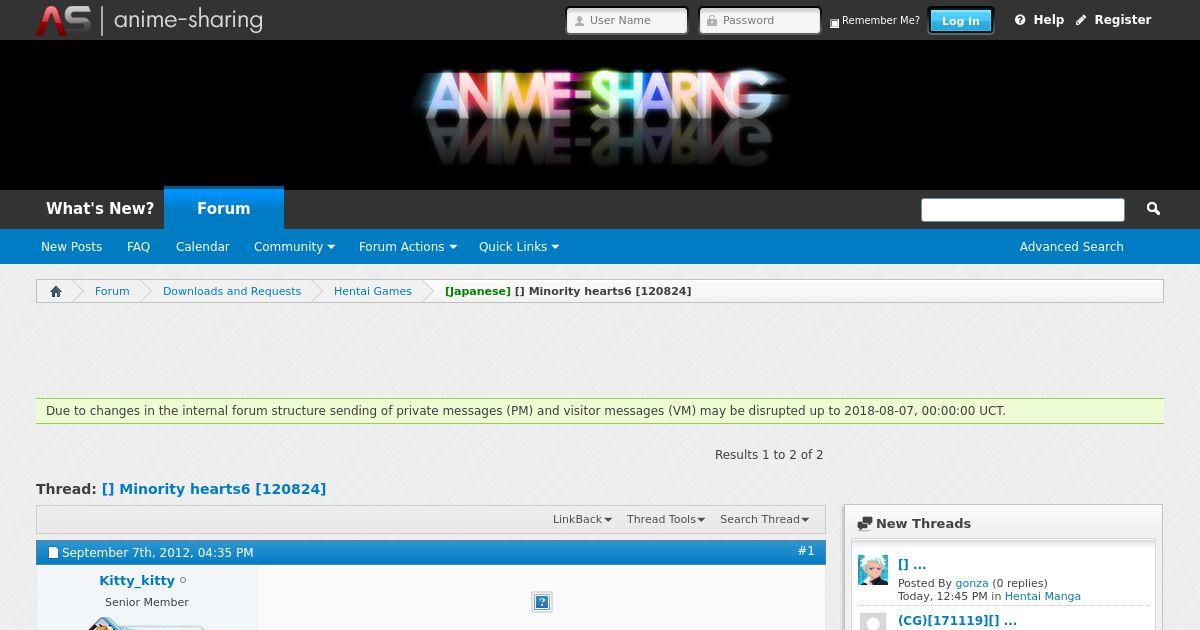This screenshot has width=1200, height=630.
Task: Open the FAQ menu item
Action: coord(138,247)
